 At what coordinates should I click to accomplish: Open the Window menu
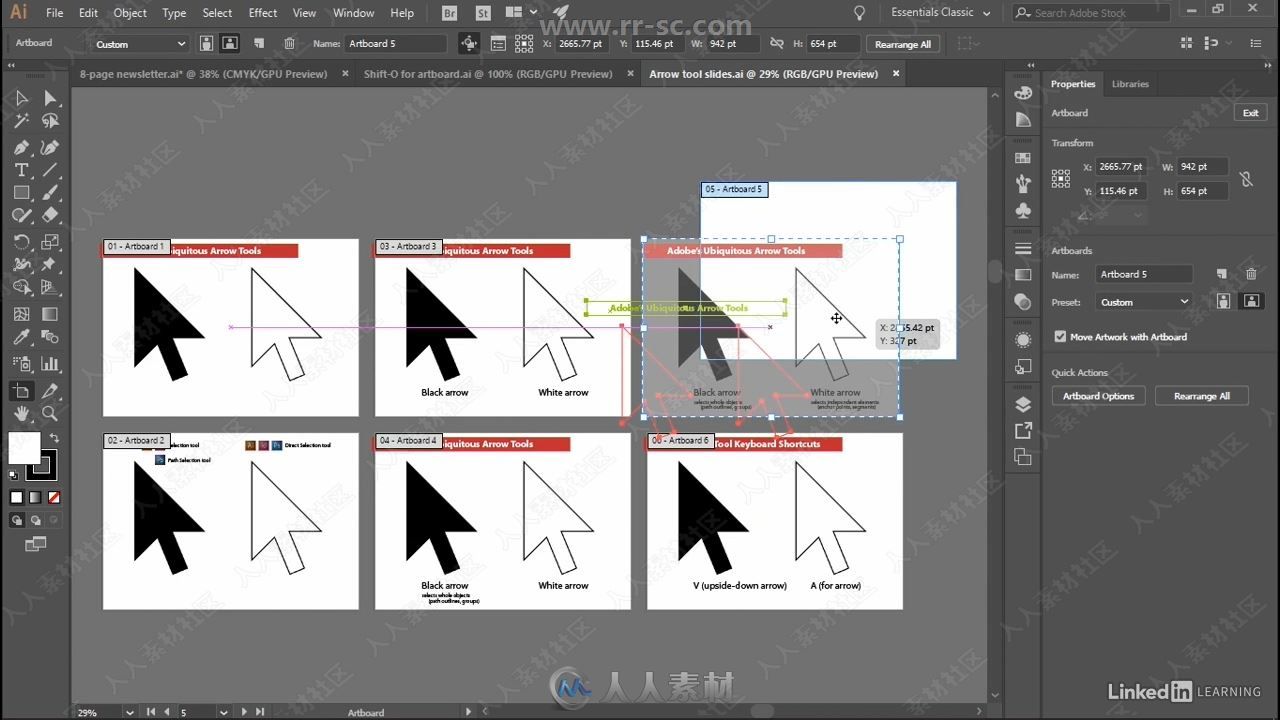[x=353, y=13]
